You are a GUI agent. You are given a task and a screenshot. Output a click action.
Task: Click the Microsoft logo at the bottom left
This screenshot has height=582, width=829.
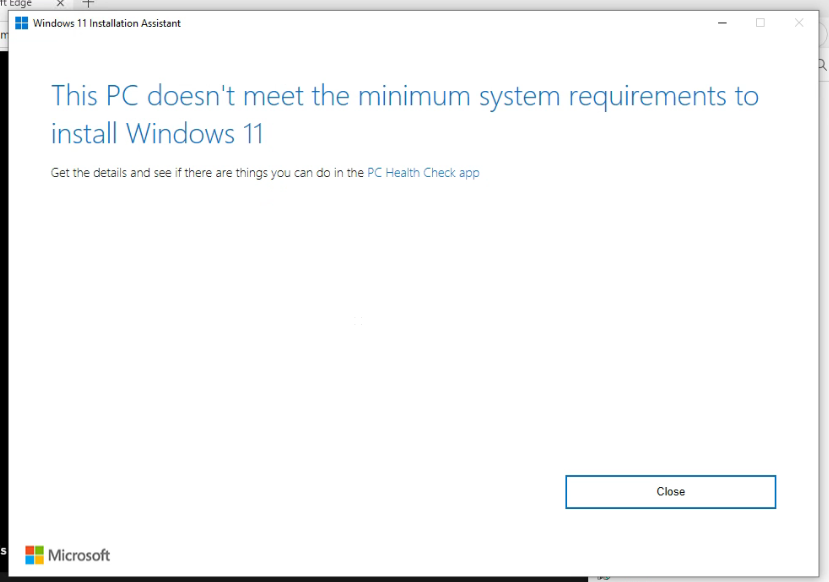click(68, 555)
